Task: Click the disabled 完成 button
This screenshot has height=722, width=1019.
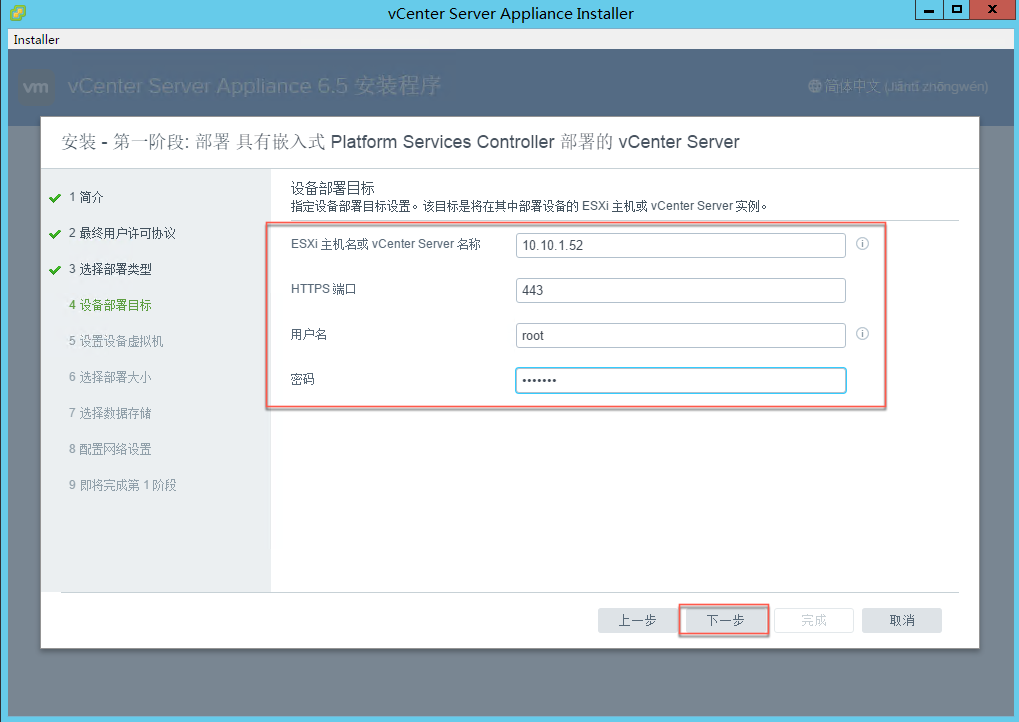Action: click(814, 620)
